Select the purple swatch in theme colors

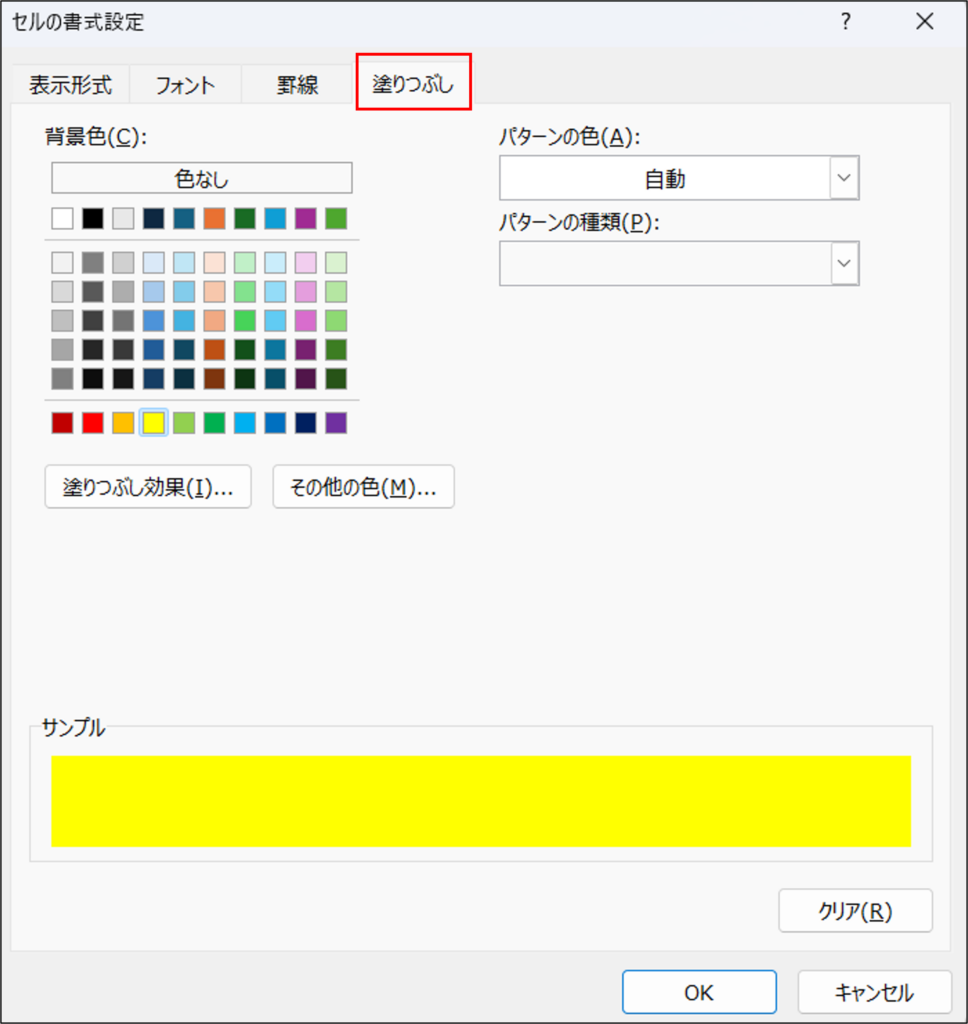click(x=306, y=218)
